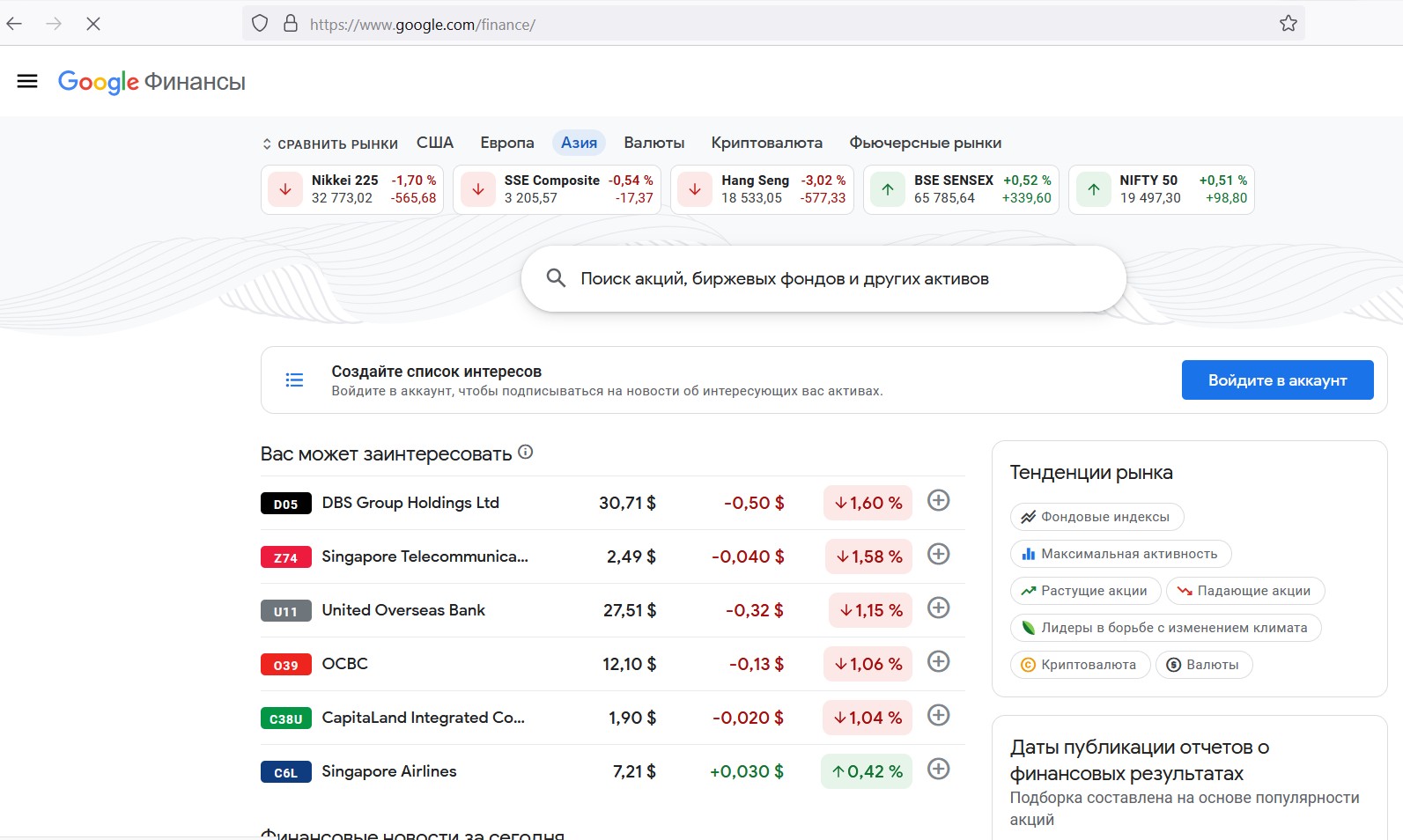This screenshot has height=840, width=1403.
Task: Click the 'Создайте список интересов' heading
Action: pyautogui.click(x=437, y=372)
